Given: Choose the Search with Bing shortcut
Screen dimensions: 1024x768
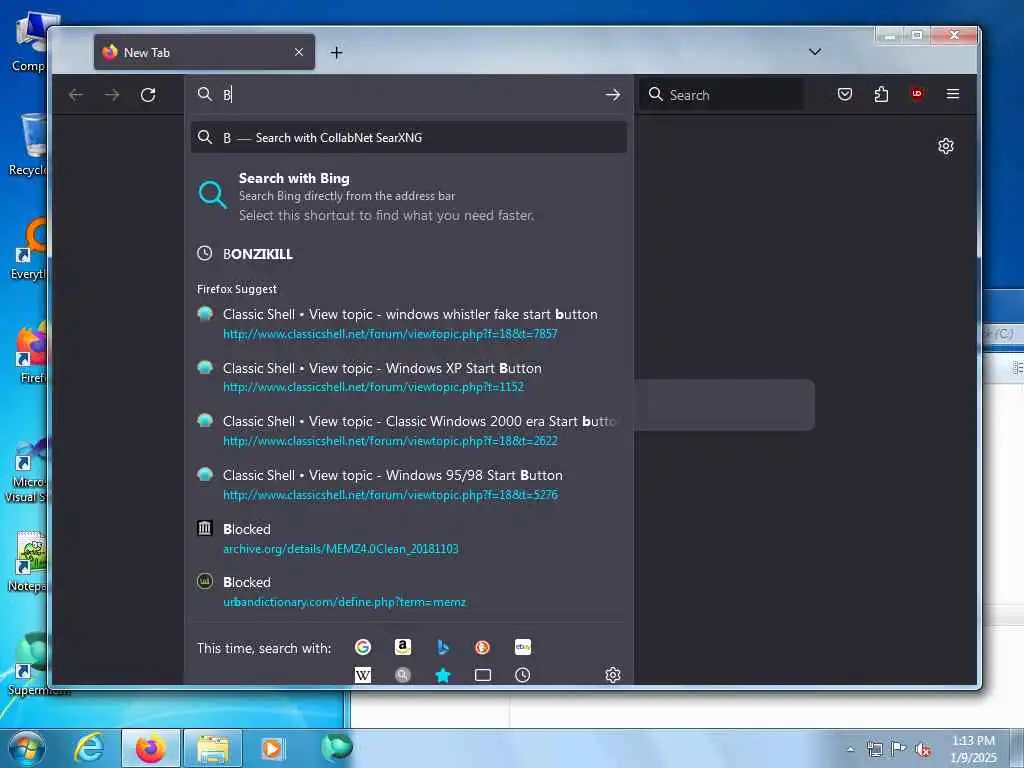Looking at the screenshot, I should (x=409, y=196).
